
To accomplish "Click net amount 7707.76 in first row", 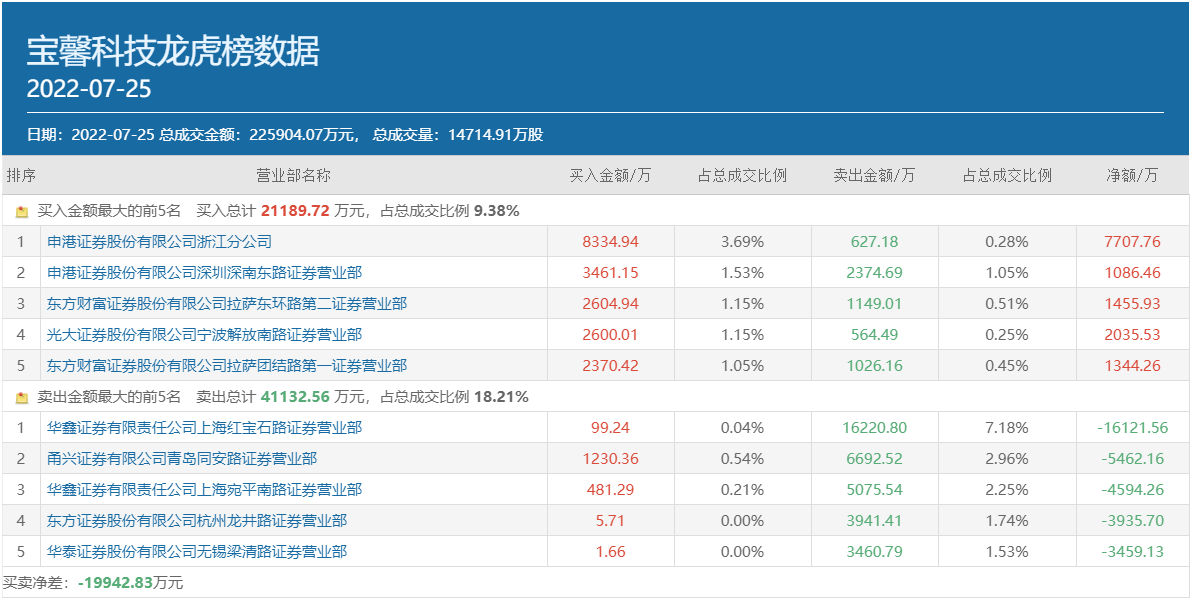I will (1132, 242).
